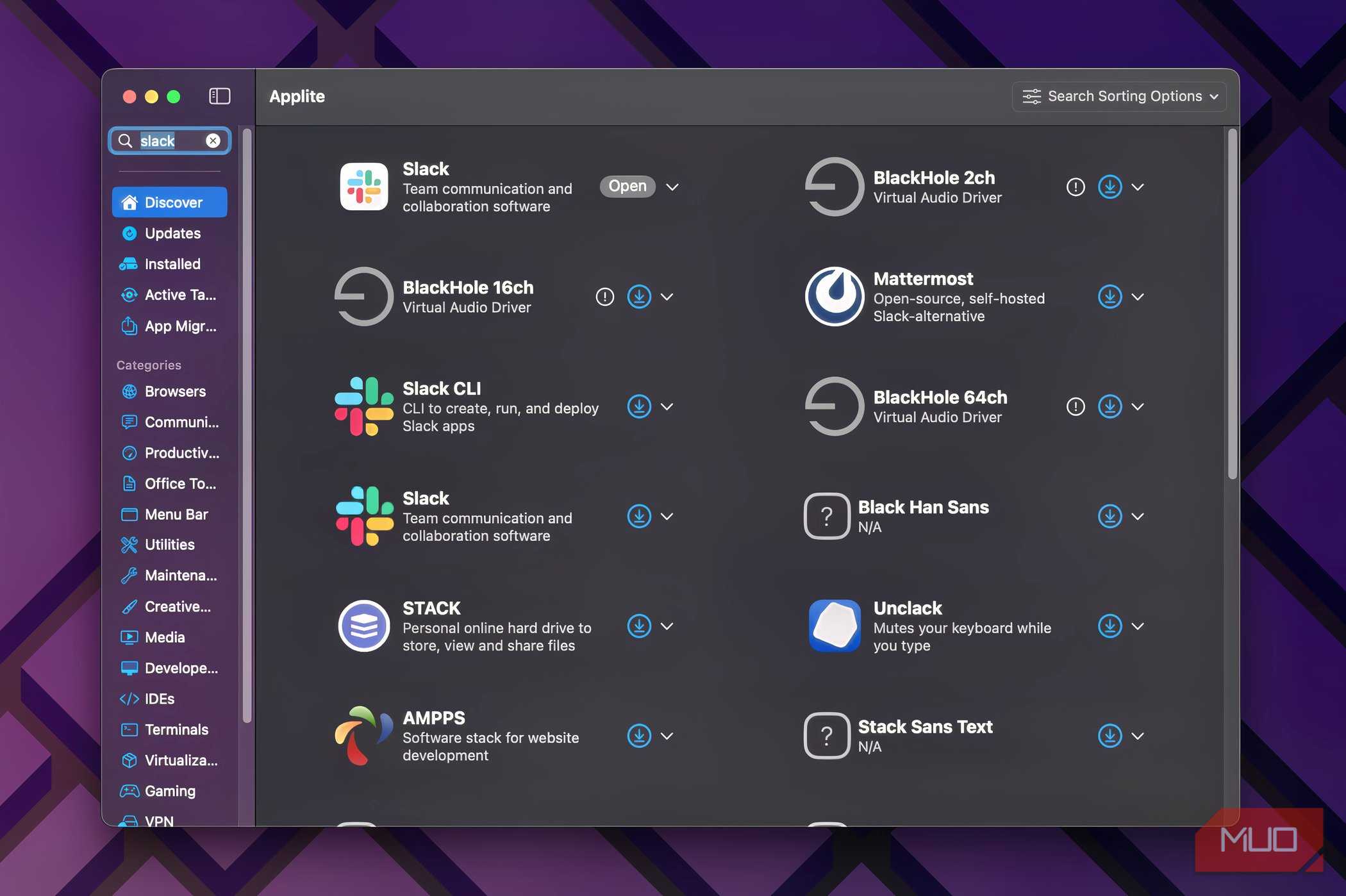The width and height of the screenshot is (1346, 896).
Task: Download BlackHole 2ch
Action: pyautogui.click(x=1110, y=187)
